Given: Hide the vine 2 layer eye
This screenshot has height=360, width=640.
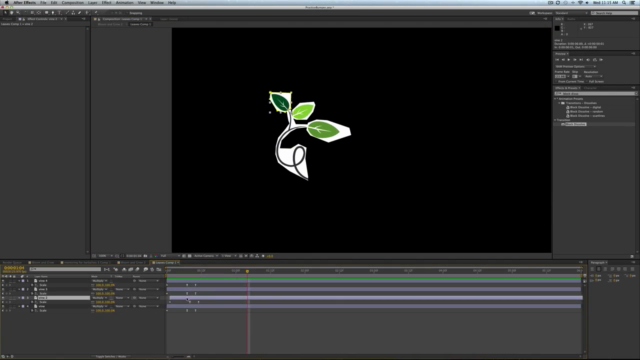Looking at the screenshot, I should pyautogui.click(x=3, y=298).
